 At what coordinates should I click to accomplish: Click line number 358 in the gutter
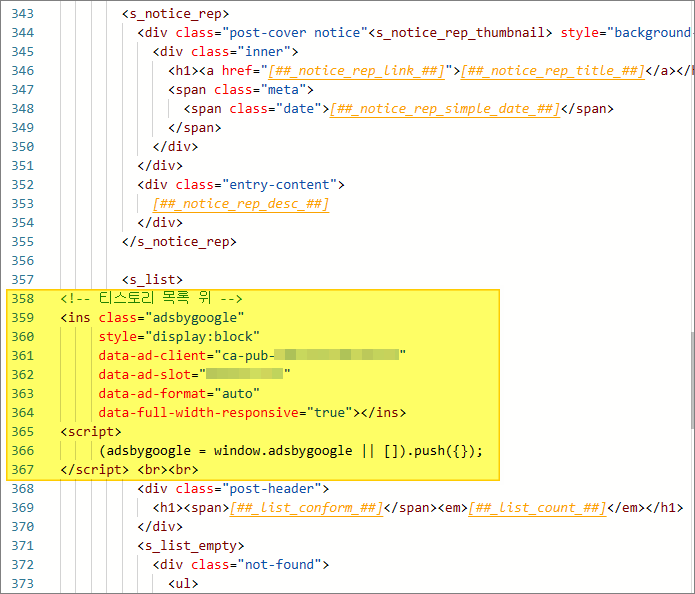(21, 298)
